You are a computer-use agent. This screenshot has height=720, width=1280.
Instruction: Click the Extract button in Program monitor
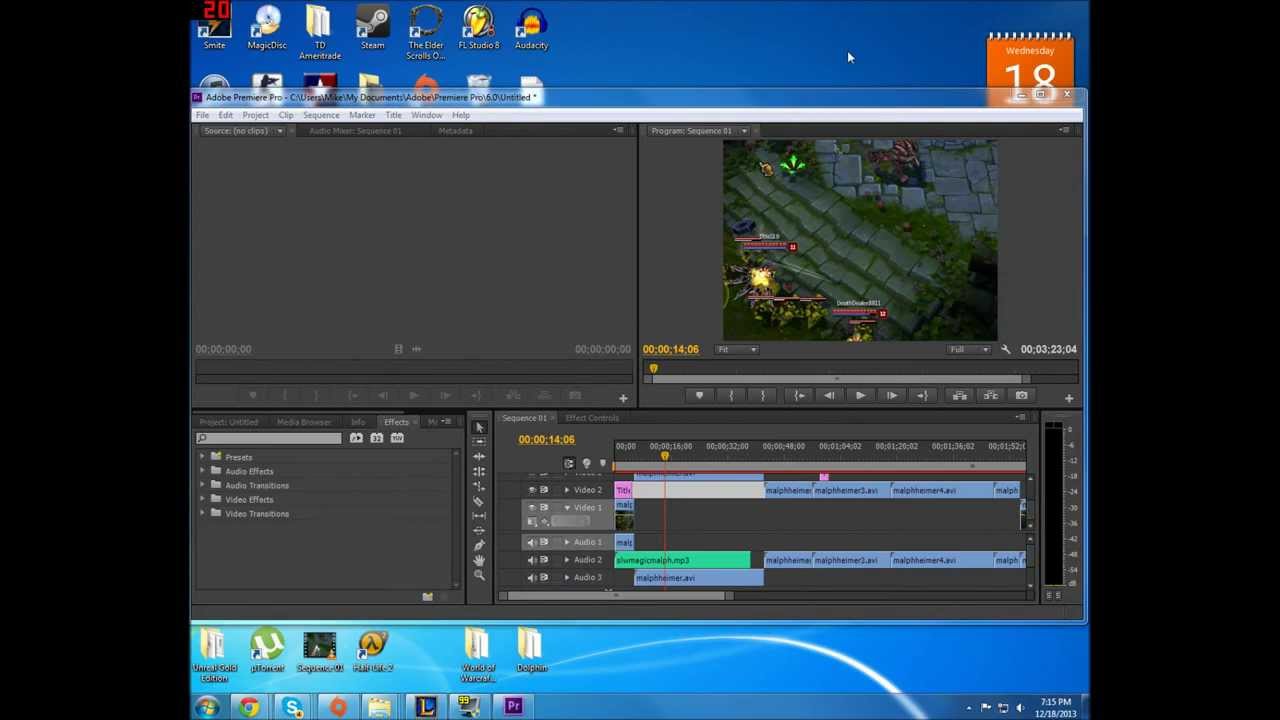(x=990, y=396)
